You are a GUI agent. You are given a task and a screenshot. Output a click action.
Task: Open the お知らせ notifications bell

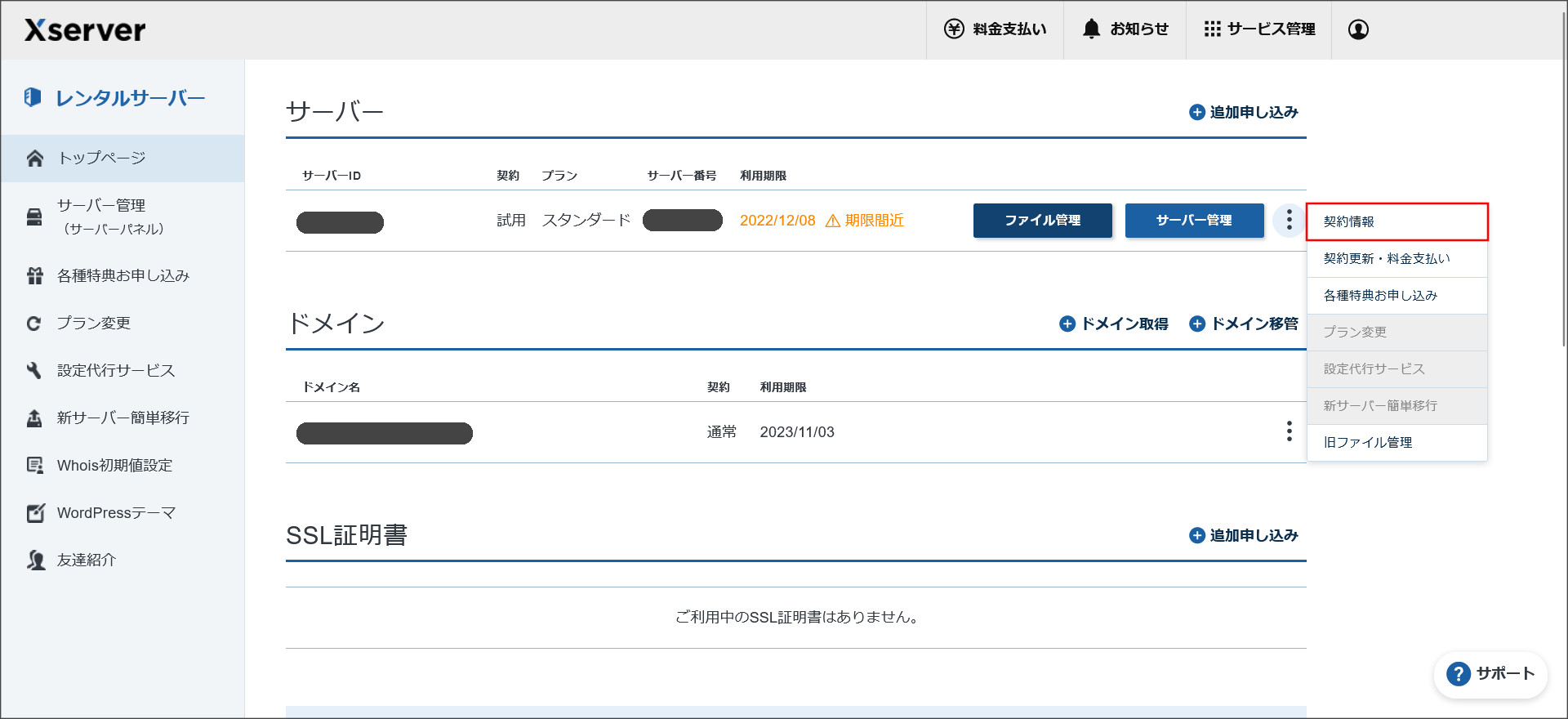[x=1092, y=29]
